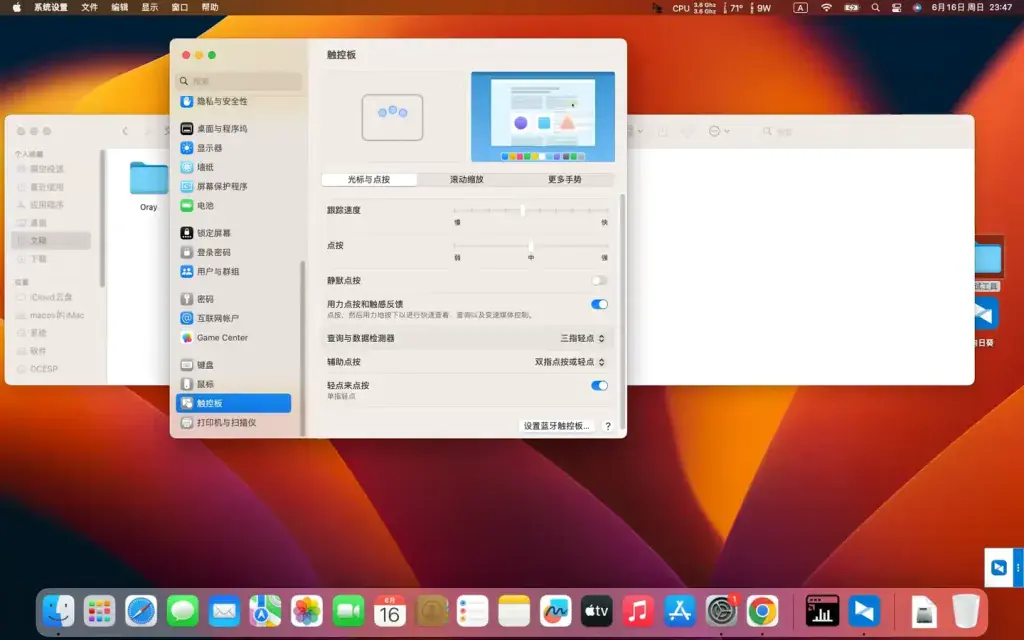Select 电池 in the sidebar
The image size is (1024, 640).
click(x=233, y=205)
